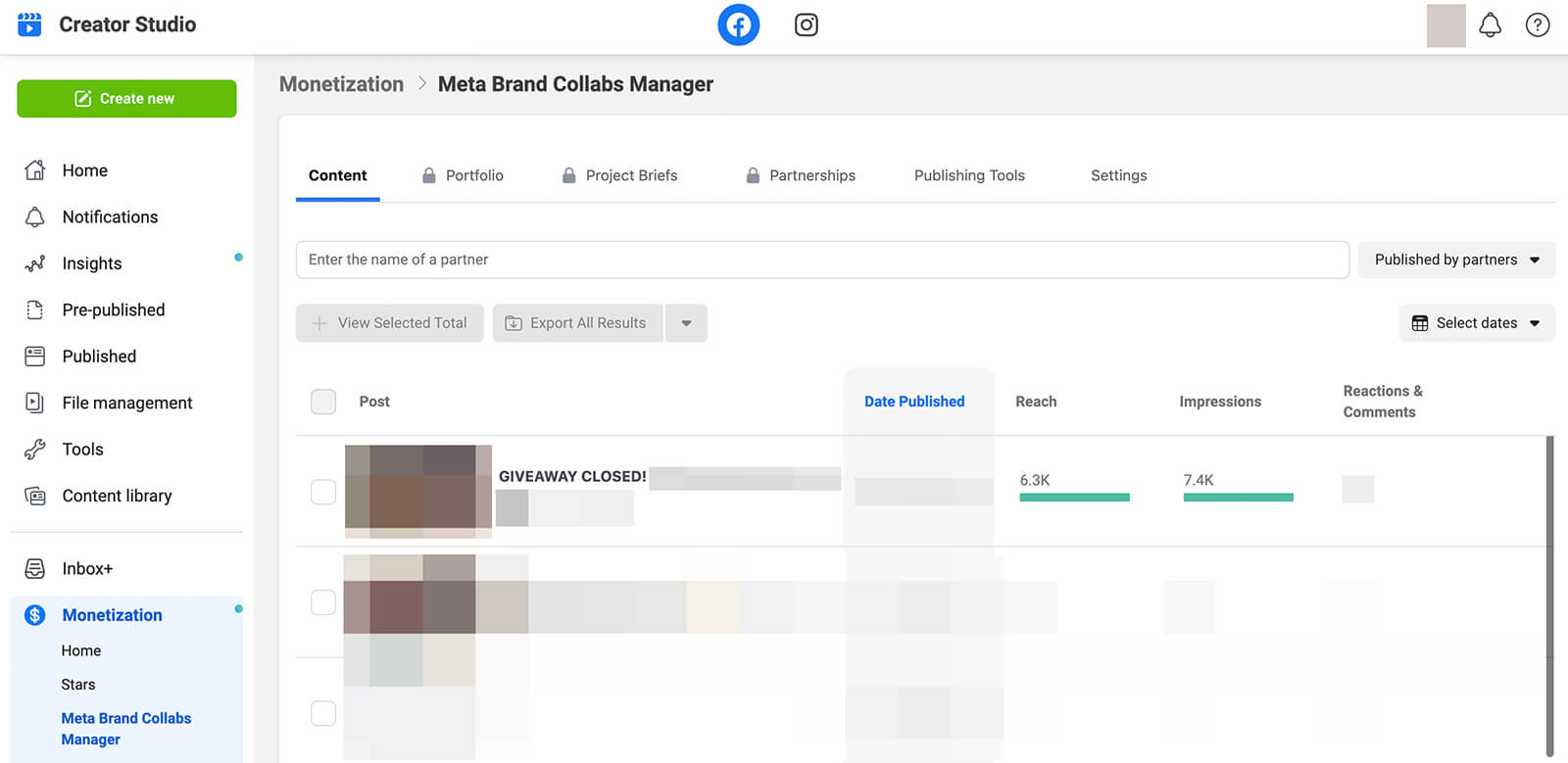Screen dimensions: 1568x763
Task: Click the Content library icon
Action: click(35, 496)
